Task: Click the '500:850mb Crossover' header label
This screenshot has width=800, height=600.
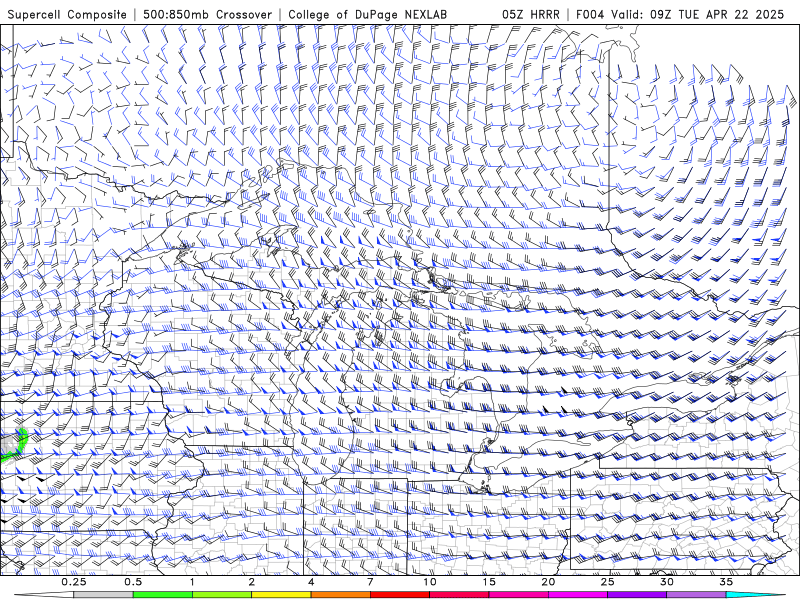Action: click(x=207, y=15)
